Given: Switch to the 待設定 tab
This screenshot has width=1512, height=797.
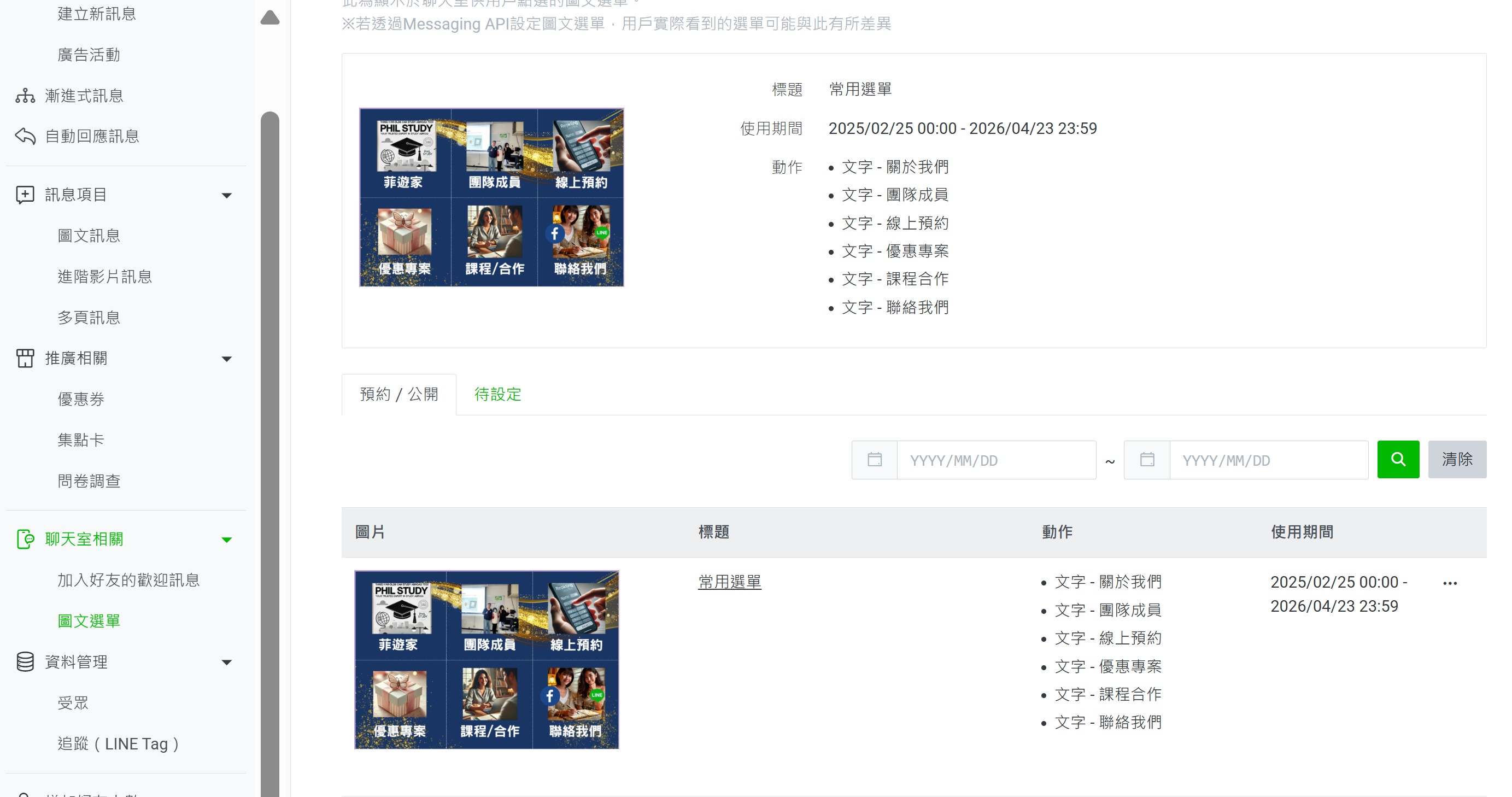Looking at the screenshot, I should (x=498, y=394).
